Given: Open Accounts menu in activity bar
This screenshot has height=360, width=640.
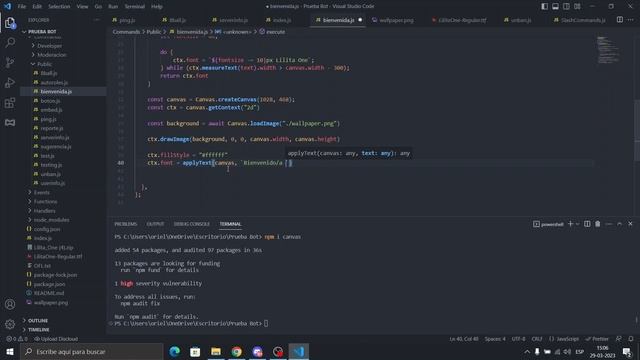Looking at the screenshot, I should click(x=10, y=304).
